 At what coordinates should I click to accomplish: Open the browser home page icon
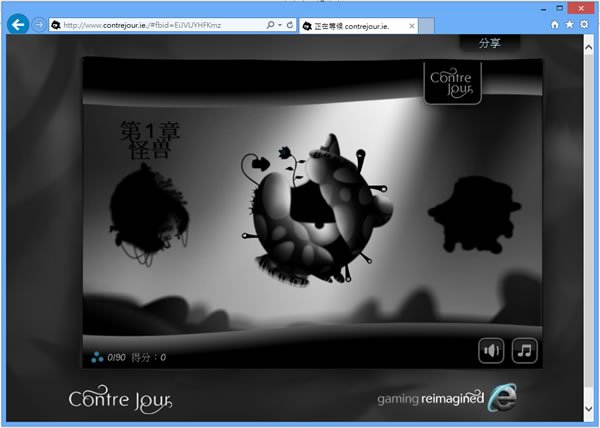(556, 23)
